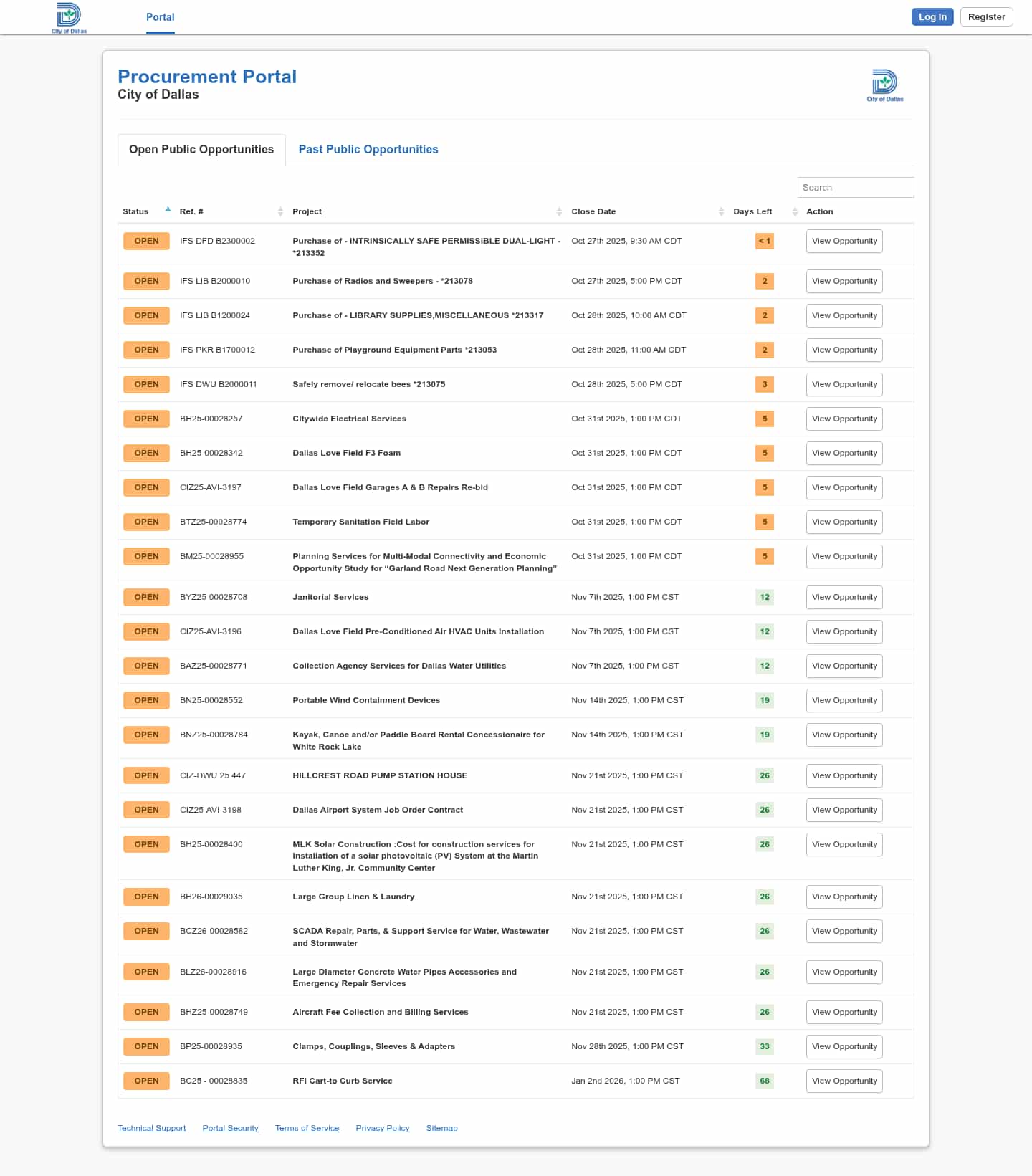The width and height of the screenshot is (1032, 1176).
Task: View opportunity for Janitorial Services
Action: pyautogui.click(x=844, y=597)
